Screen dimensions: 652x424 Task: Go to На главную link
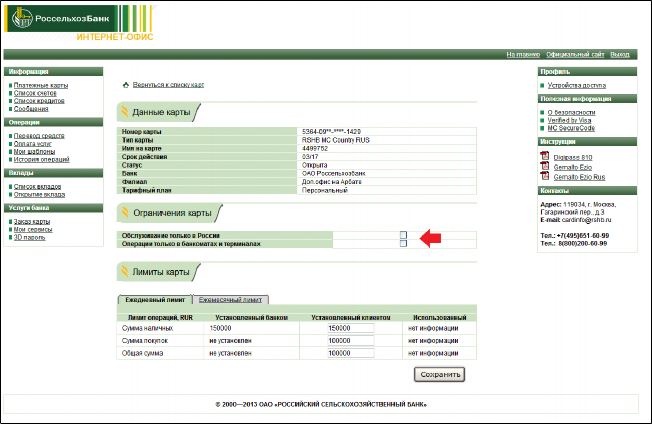click(523, 54)
